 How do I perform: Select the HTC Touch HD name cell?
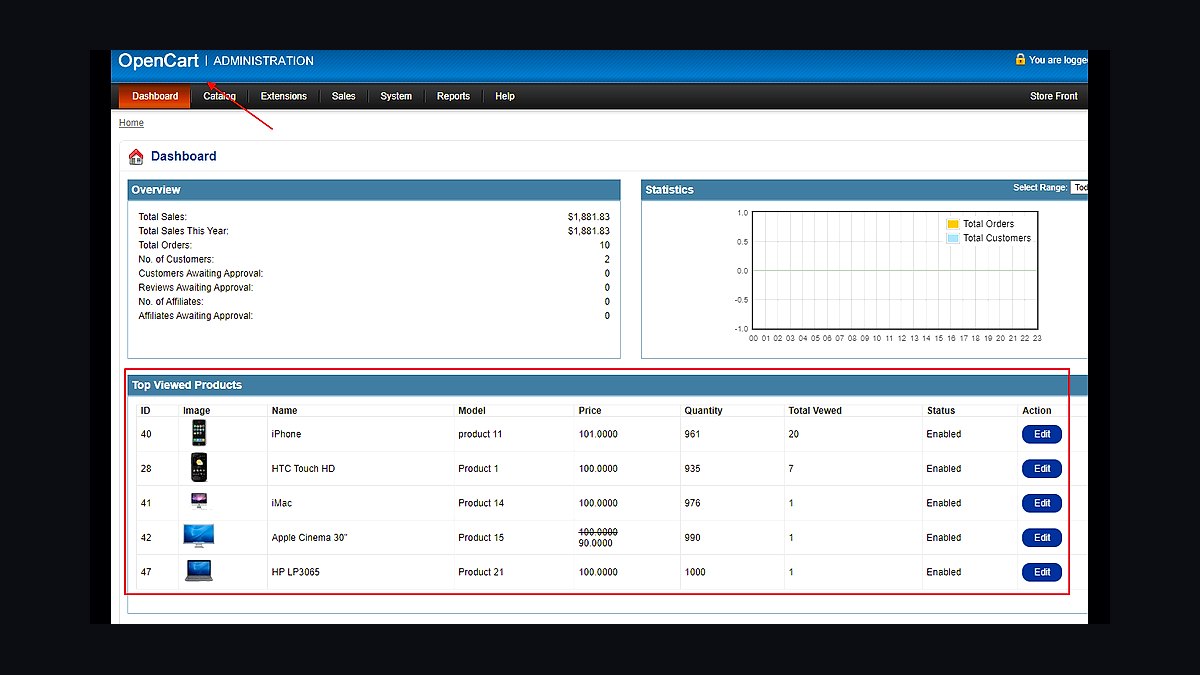pyautogui.click(x=303, y=469)
